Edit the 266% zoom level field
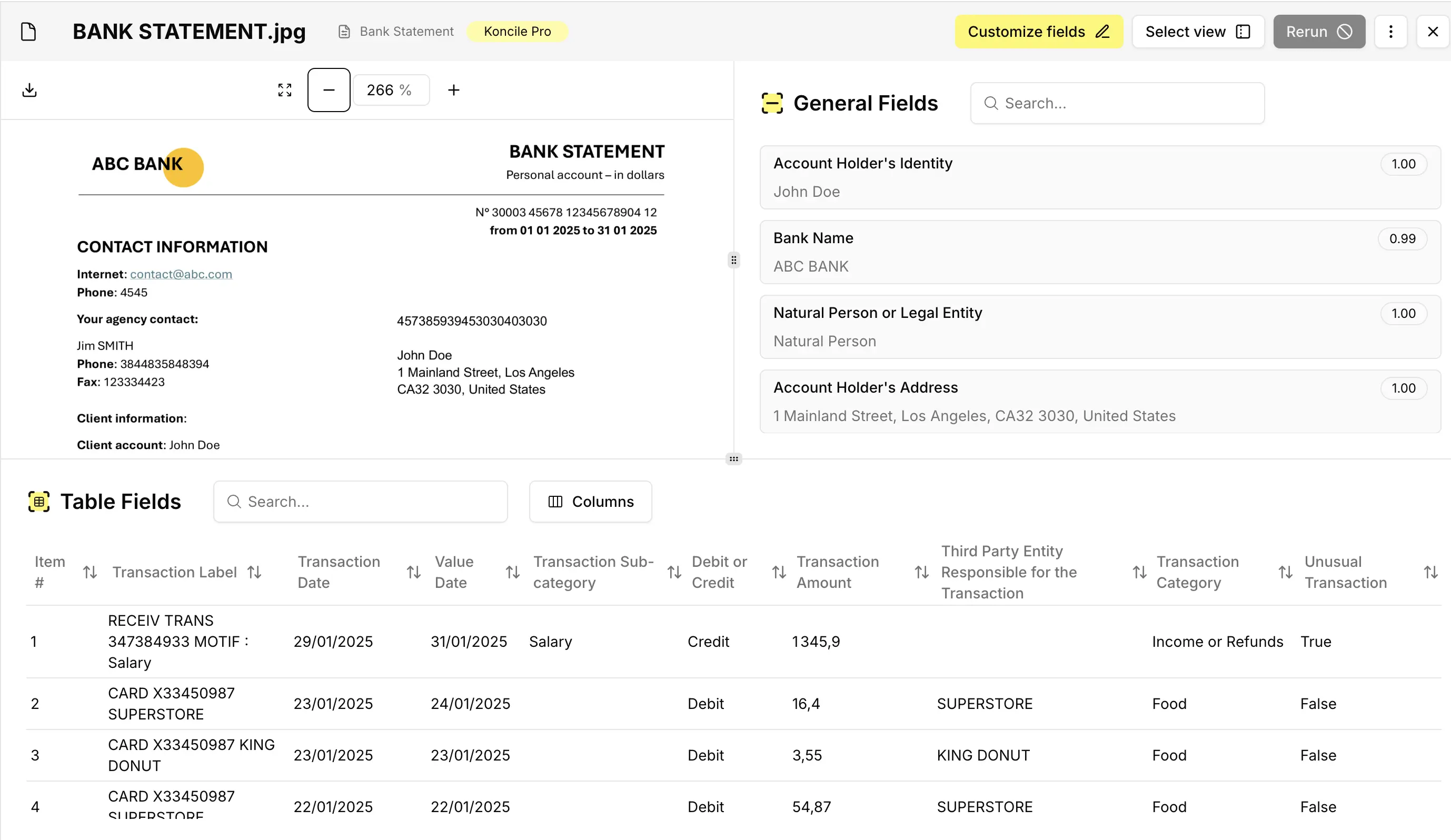 391,90
